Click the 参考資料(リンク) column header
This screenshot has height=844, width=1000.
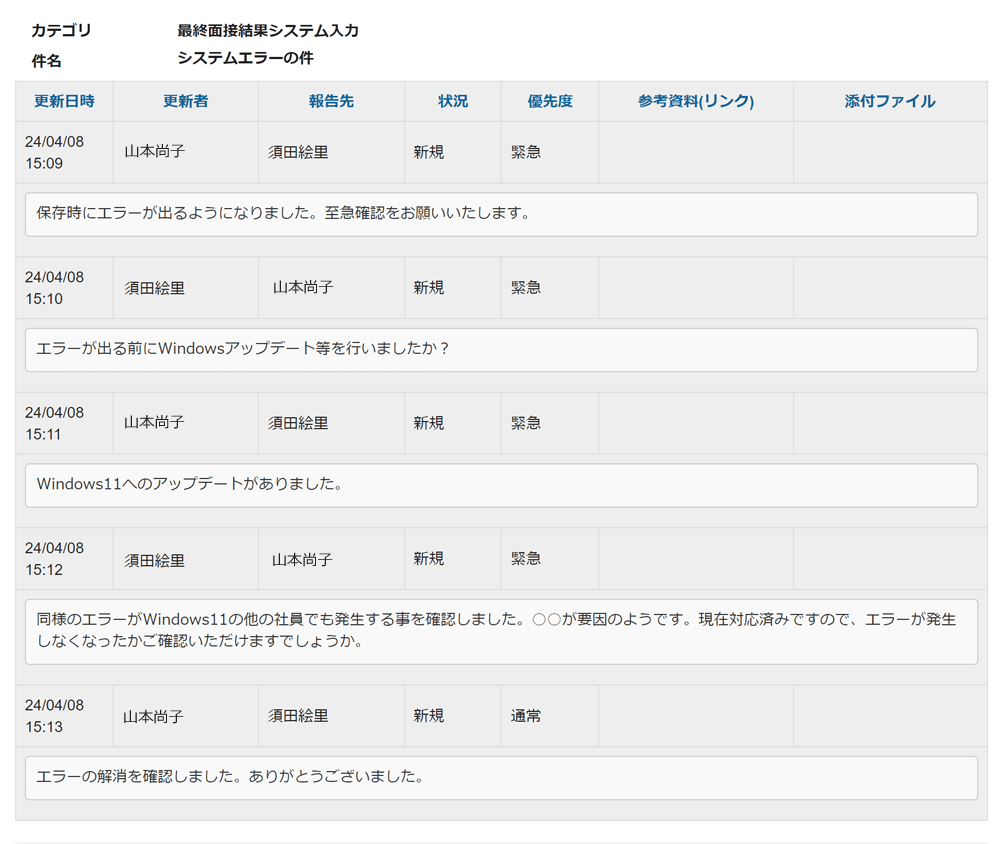pos(696,101)
